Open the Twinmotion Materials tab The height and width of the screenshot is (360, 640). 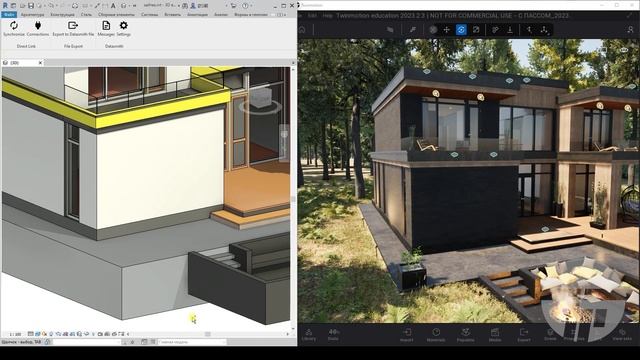436,335
